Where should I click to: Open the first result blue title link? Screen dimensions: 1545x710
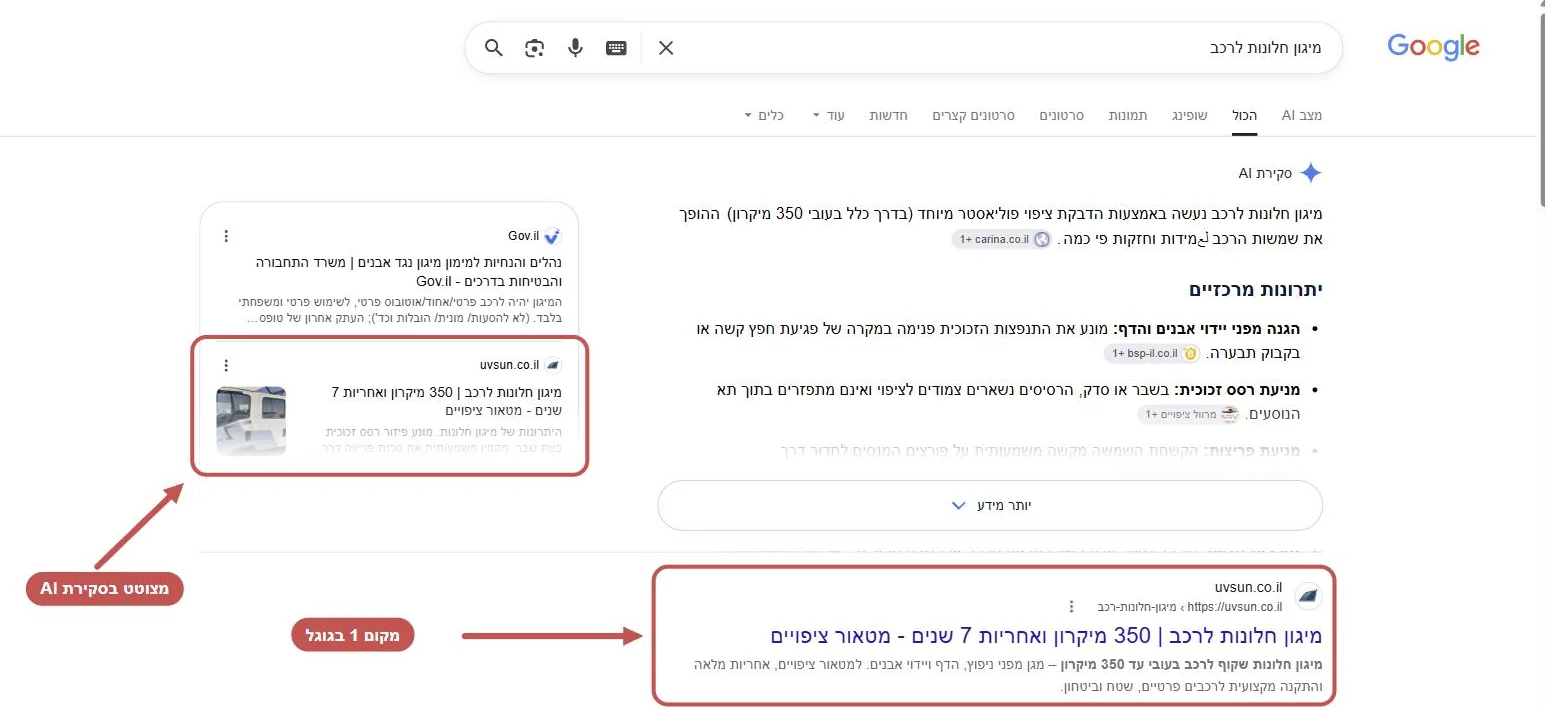tap(1046, 636)
